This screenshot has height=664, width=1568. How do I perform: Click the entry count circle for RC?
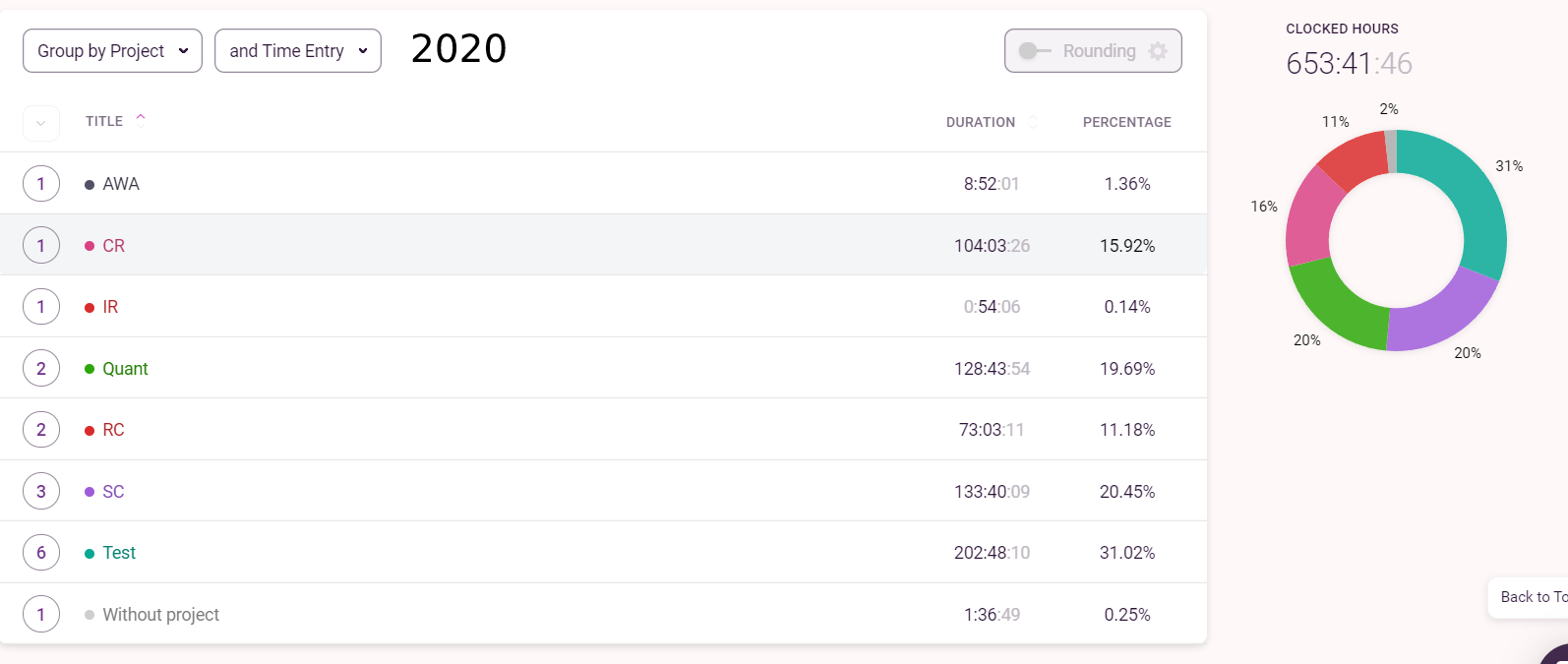(41, 430)
